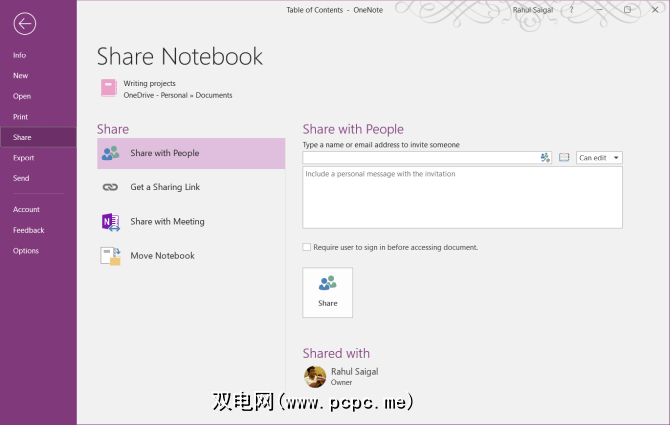
Task: Select Share with People option
Action: click(x=191, y=153)
